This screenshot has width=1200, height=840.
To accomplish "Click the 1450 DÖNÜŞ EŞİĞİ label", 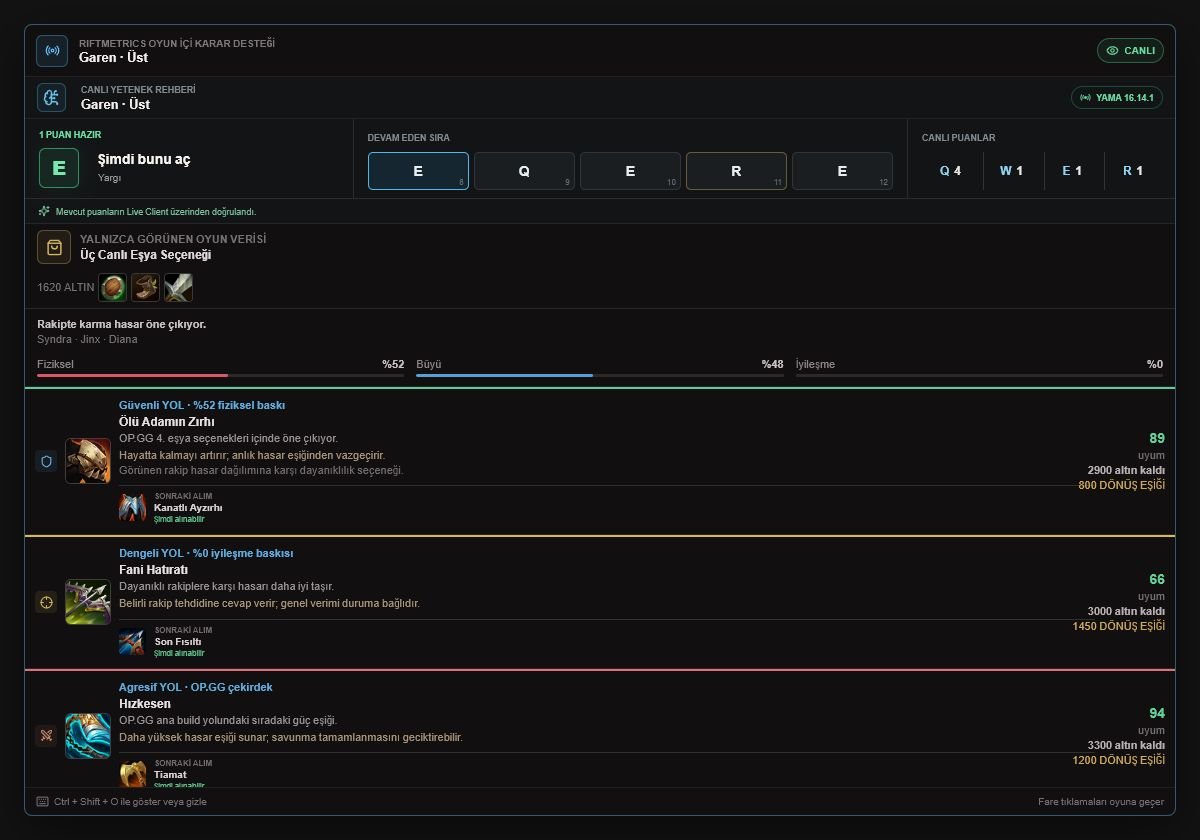I will coord(1119,626).
